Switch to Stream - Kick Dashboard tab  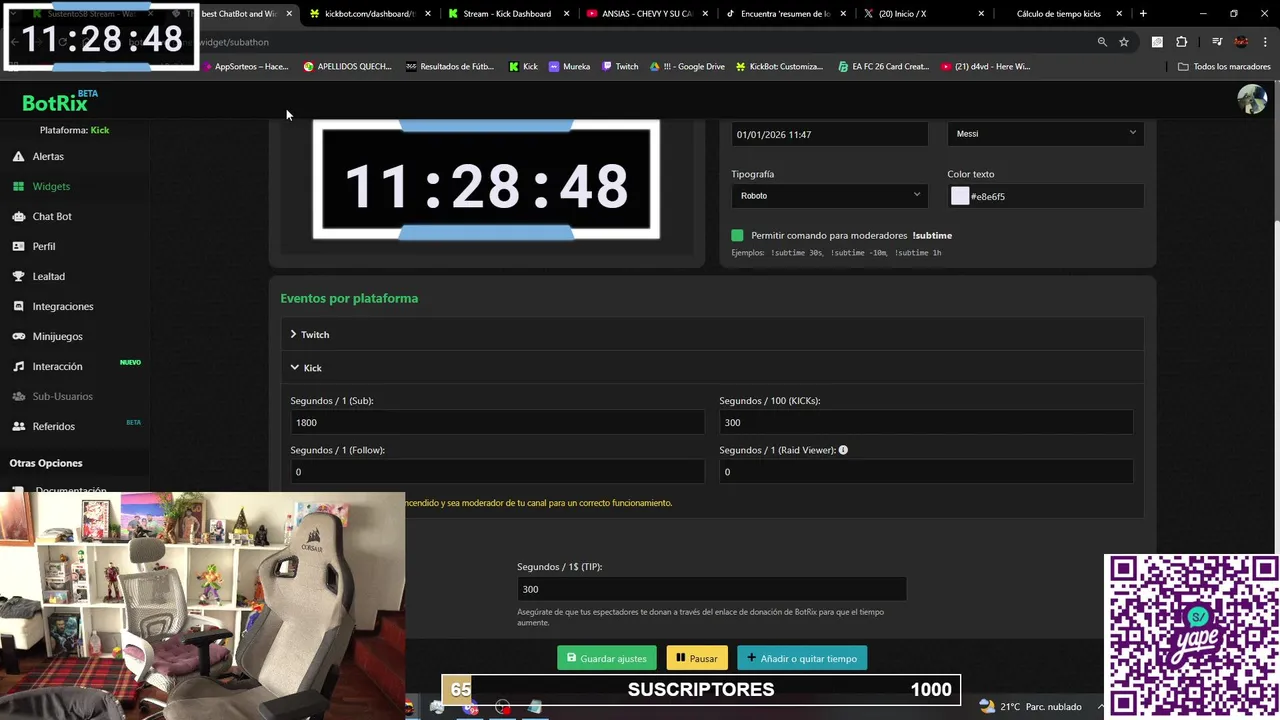pos(507,14)
